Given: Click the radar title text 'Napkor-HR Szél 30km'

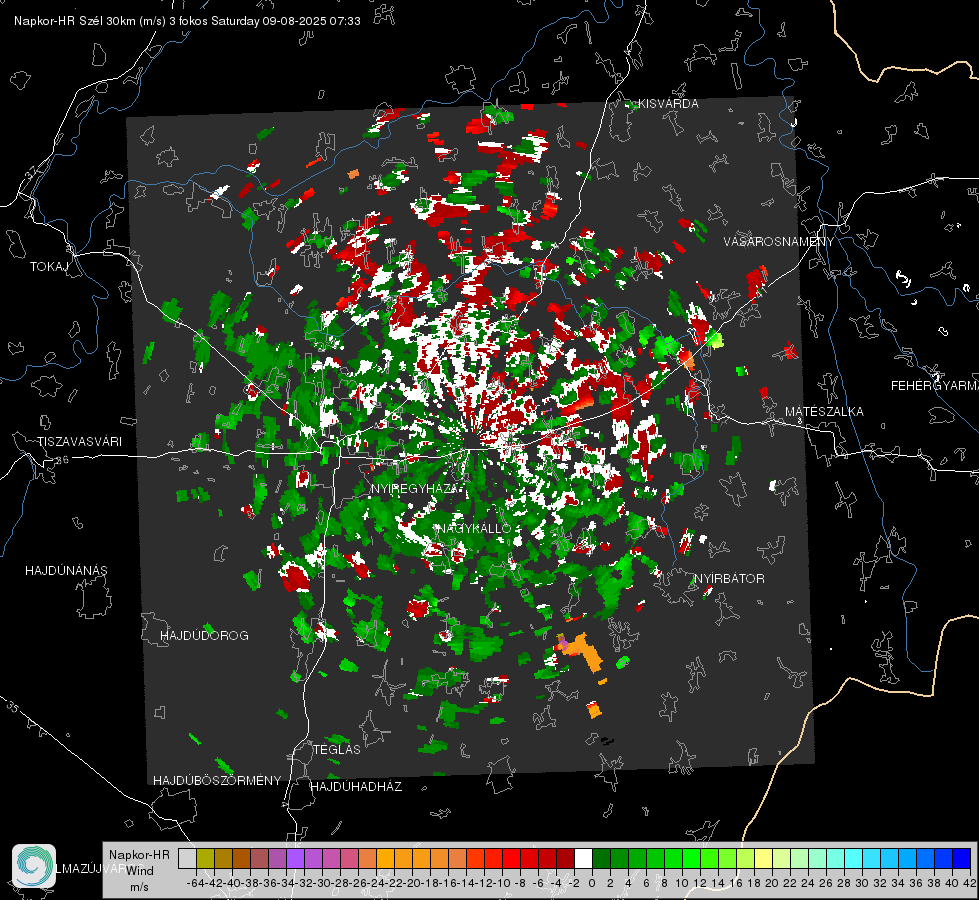Looking at the screenshot, I should [76, 21].
